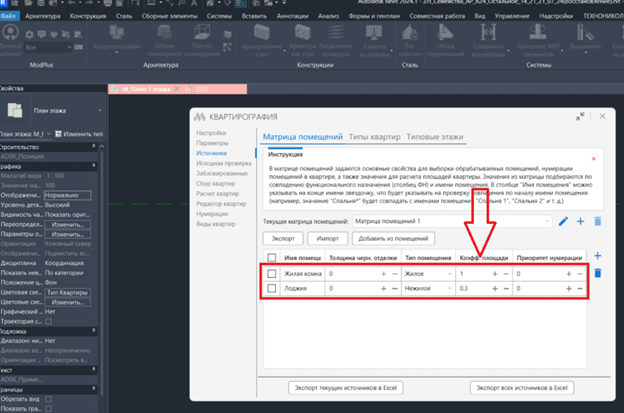624x413 pixels.
Task: Open Личный кабинет in ModPlus panel
Action: [10, 40]
